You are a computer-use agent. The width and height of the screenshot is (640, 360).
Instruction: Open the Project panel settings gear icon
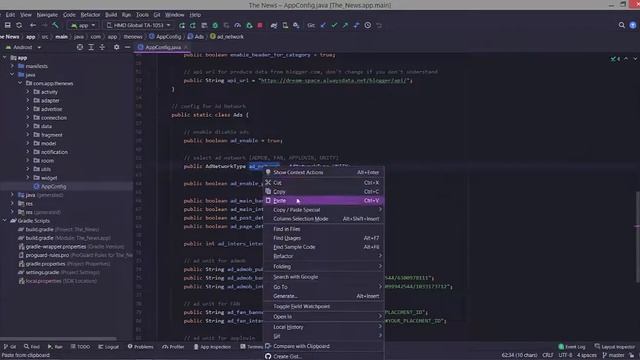[x=116, y=47]
